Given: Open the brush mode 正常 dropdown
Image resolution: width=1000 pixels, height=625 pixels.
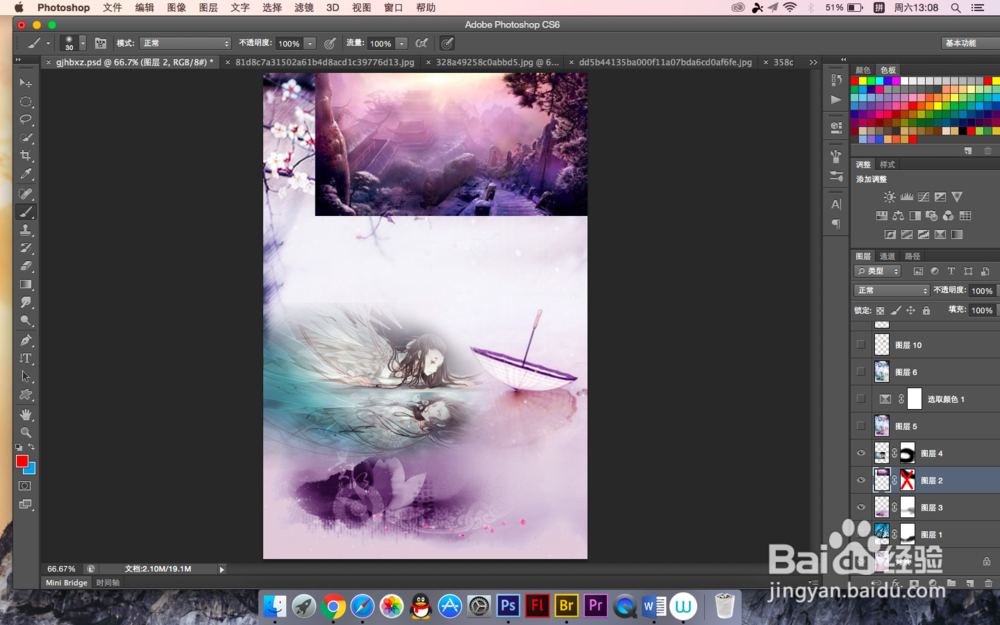Looking at the screenshot, I should 185,43.
